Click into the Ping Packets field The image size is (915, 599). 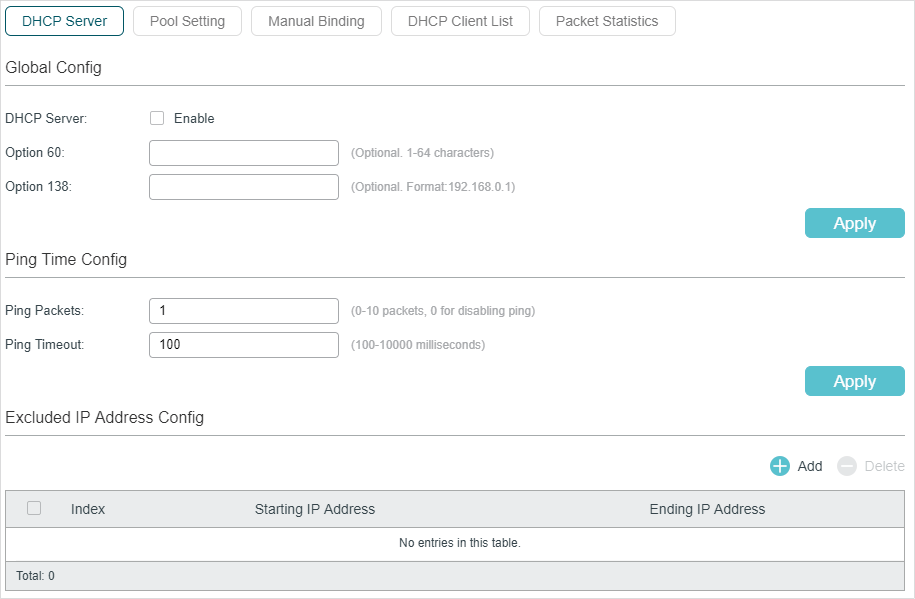coord(244,311)
